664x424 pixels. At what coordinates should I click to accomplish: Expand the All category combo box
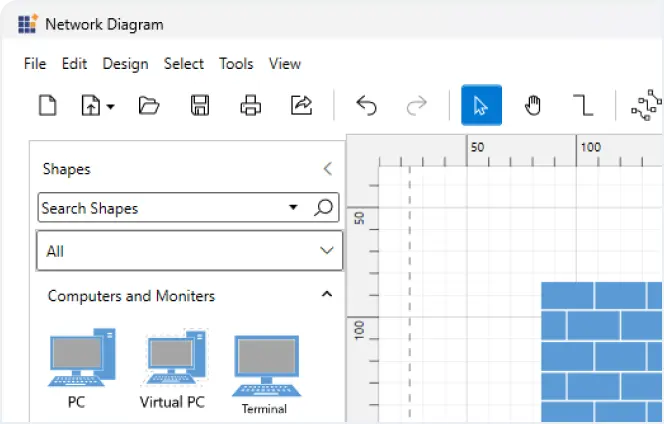pos(326,251)
